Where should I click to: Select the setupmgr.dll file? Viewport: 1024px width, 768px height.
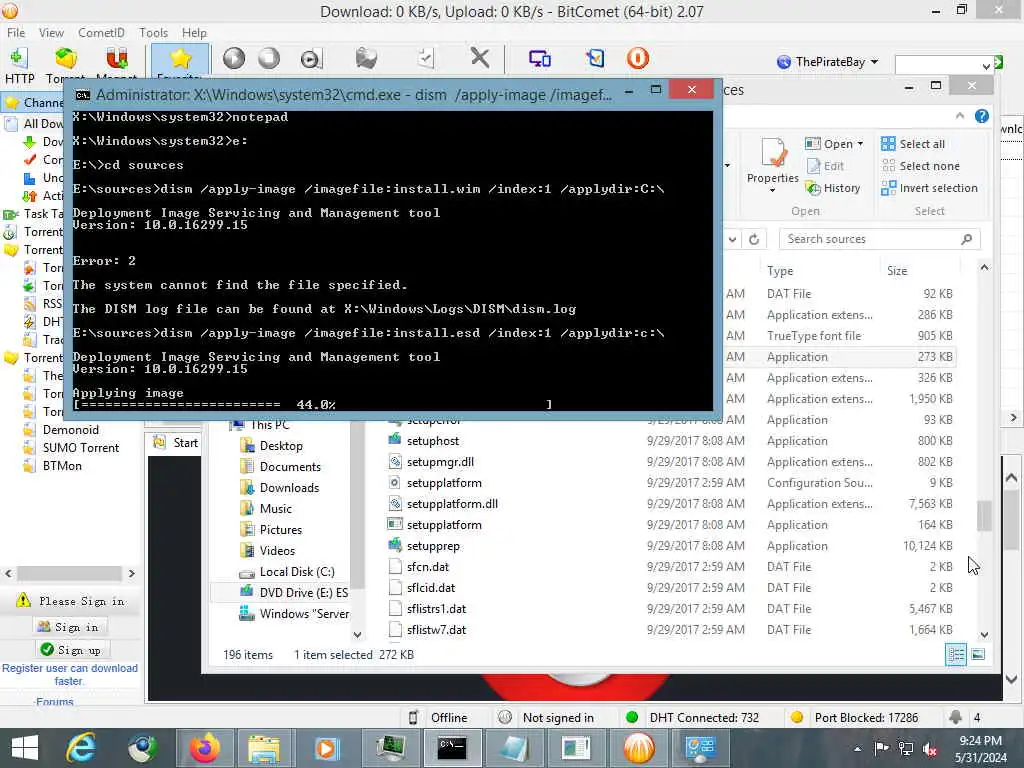(x=440, y=462)
